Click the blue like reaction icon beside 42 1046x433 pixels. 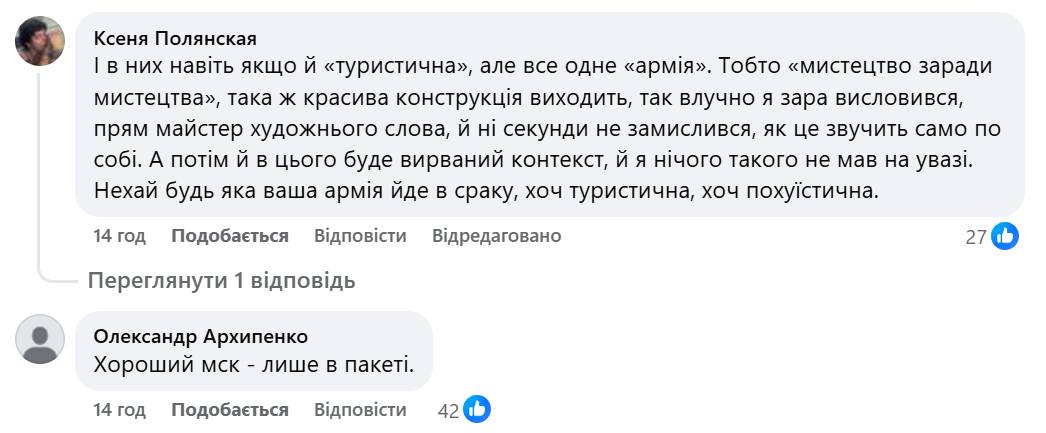point(477,410)
